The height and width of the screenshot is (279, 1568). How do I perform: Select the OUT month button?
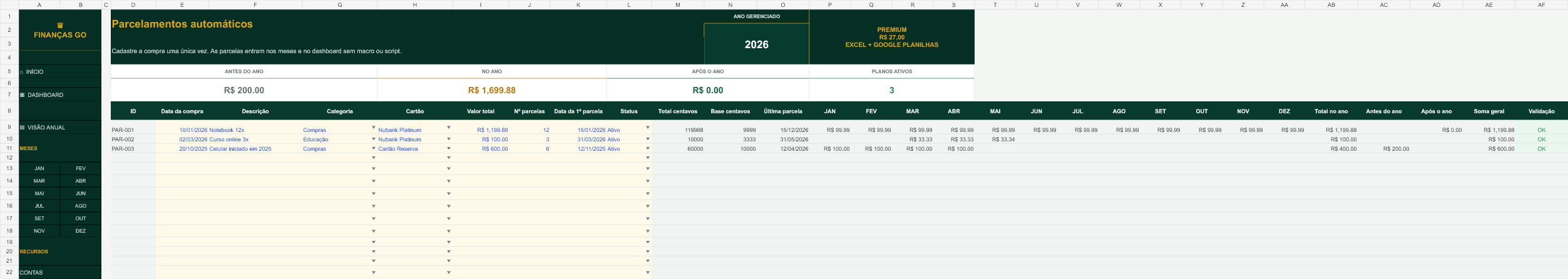pyautogui.click(x=81, y=218)
